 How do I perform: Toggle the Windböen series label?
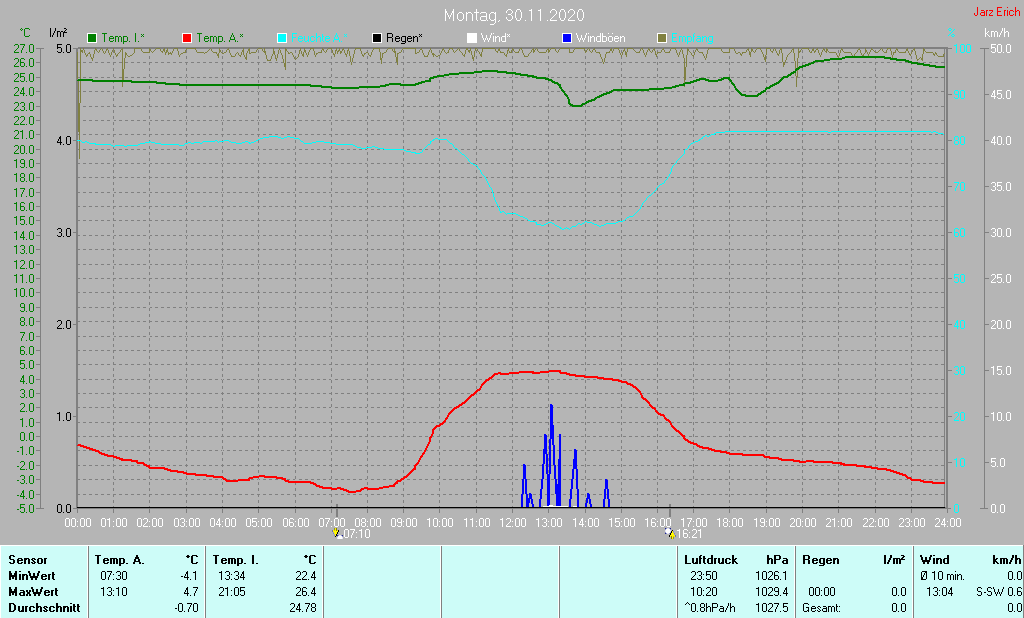click(x=601, y=38)
